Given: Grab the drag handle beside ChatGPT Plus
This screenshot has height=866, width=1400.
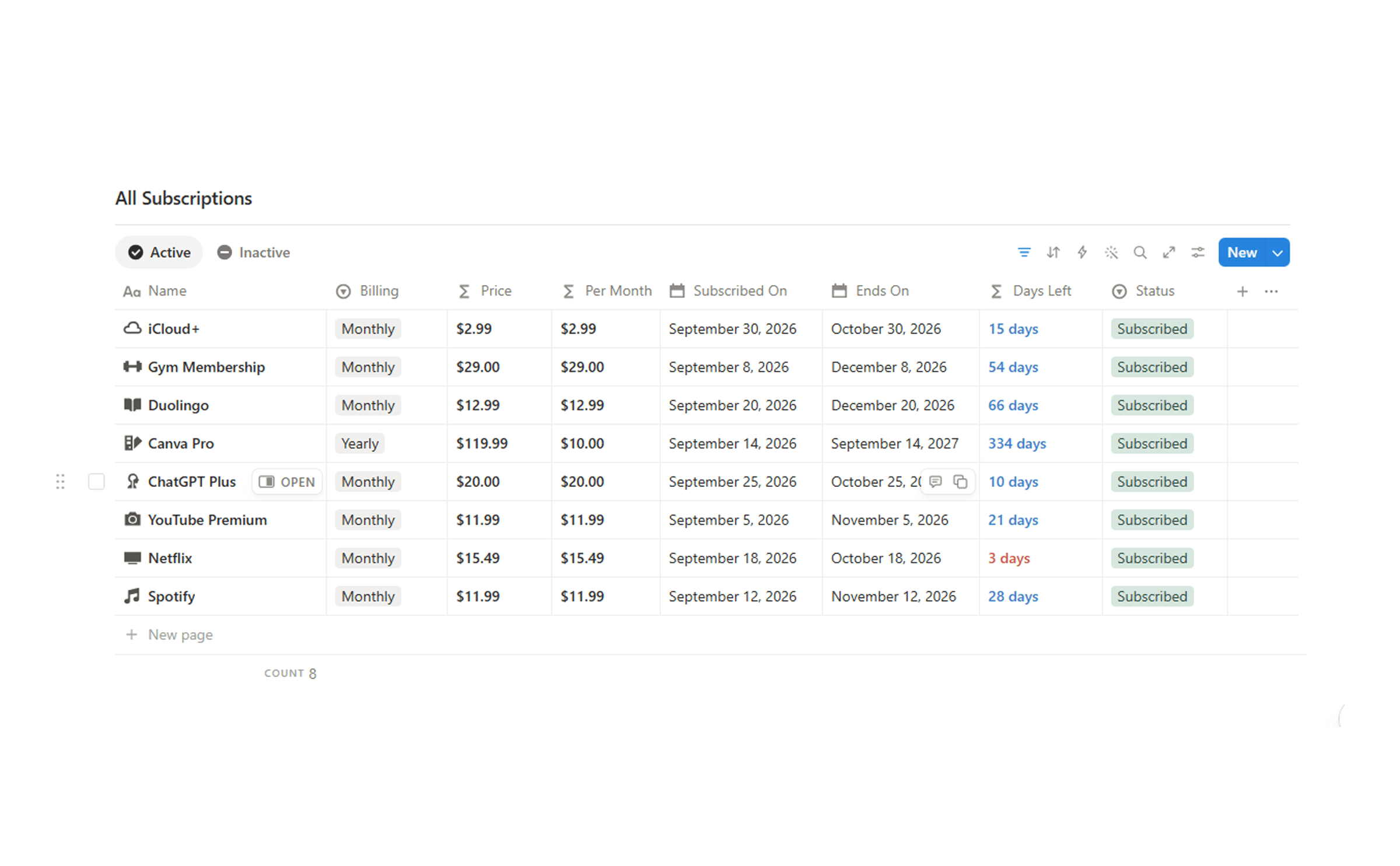Looking at the screenshot, I should [x=60, y=482].
